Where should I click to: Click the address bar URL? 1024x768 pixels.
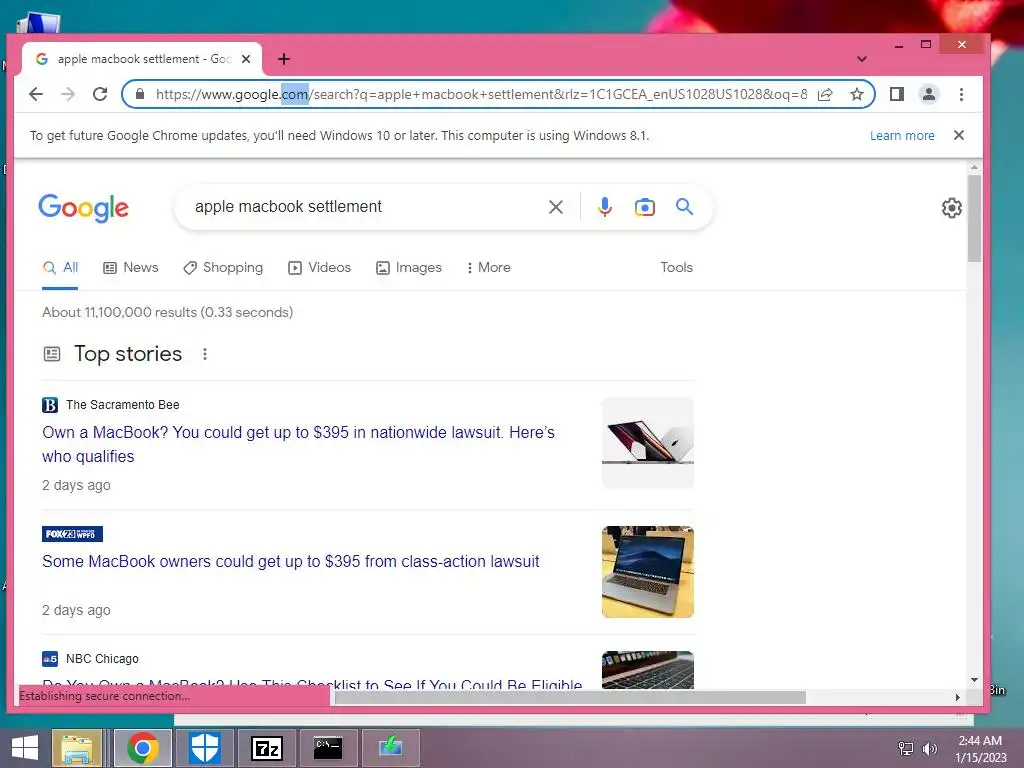(x=481, y=94)
